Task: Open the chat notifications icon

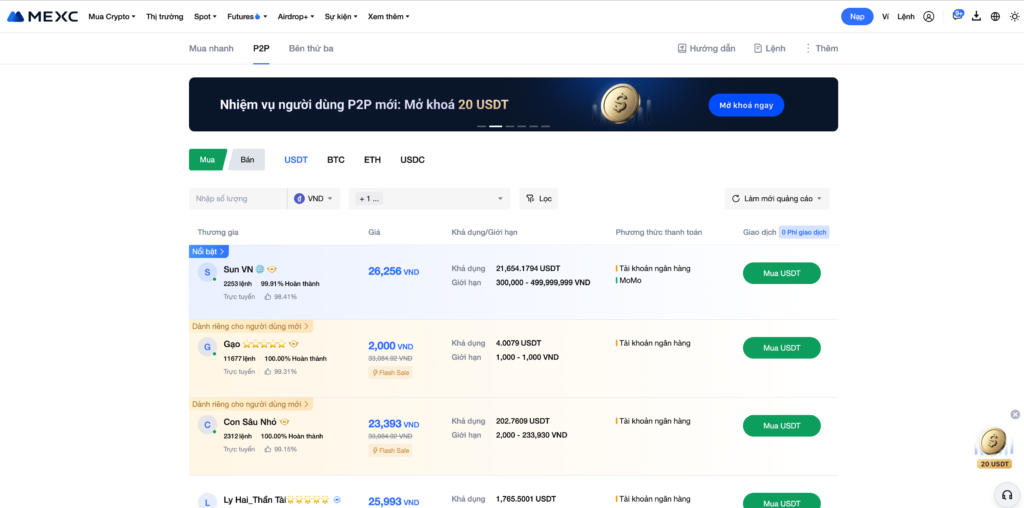Action: point(957,16)
